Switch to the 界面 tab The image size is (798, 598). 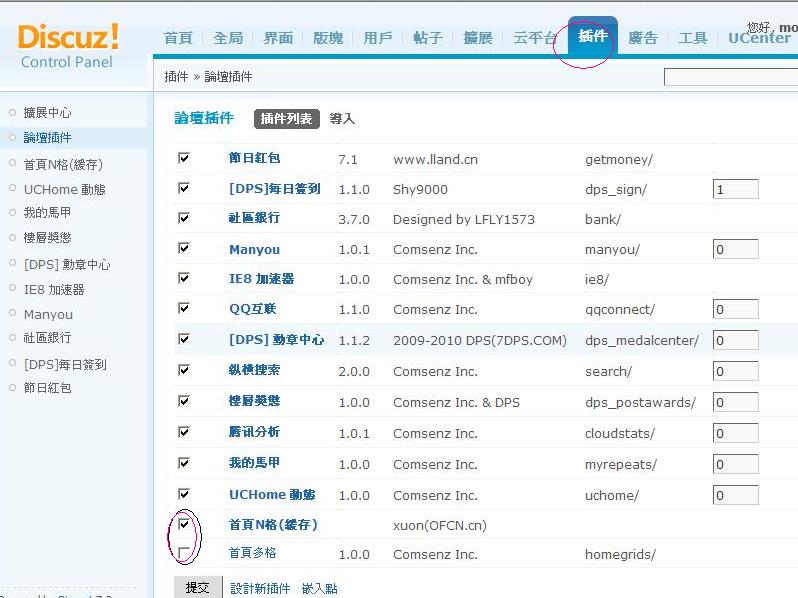point(278,38)
